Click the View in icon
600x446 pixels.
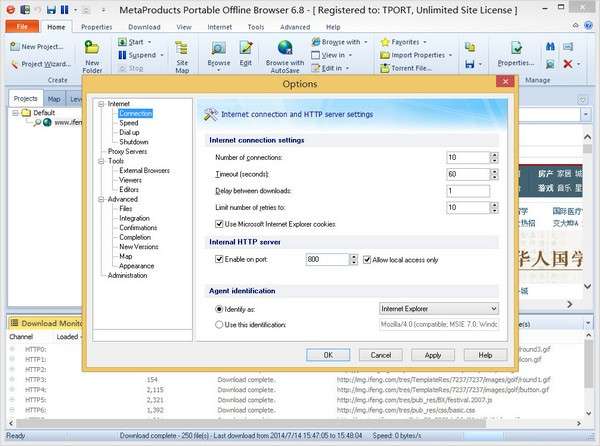(316, 55)
